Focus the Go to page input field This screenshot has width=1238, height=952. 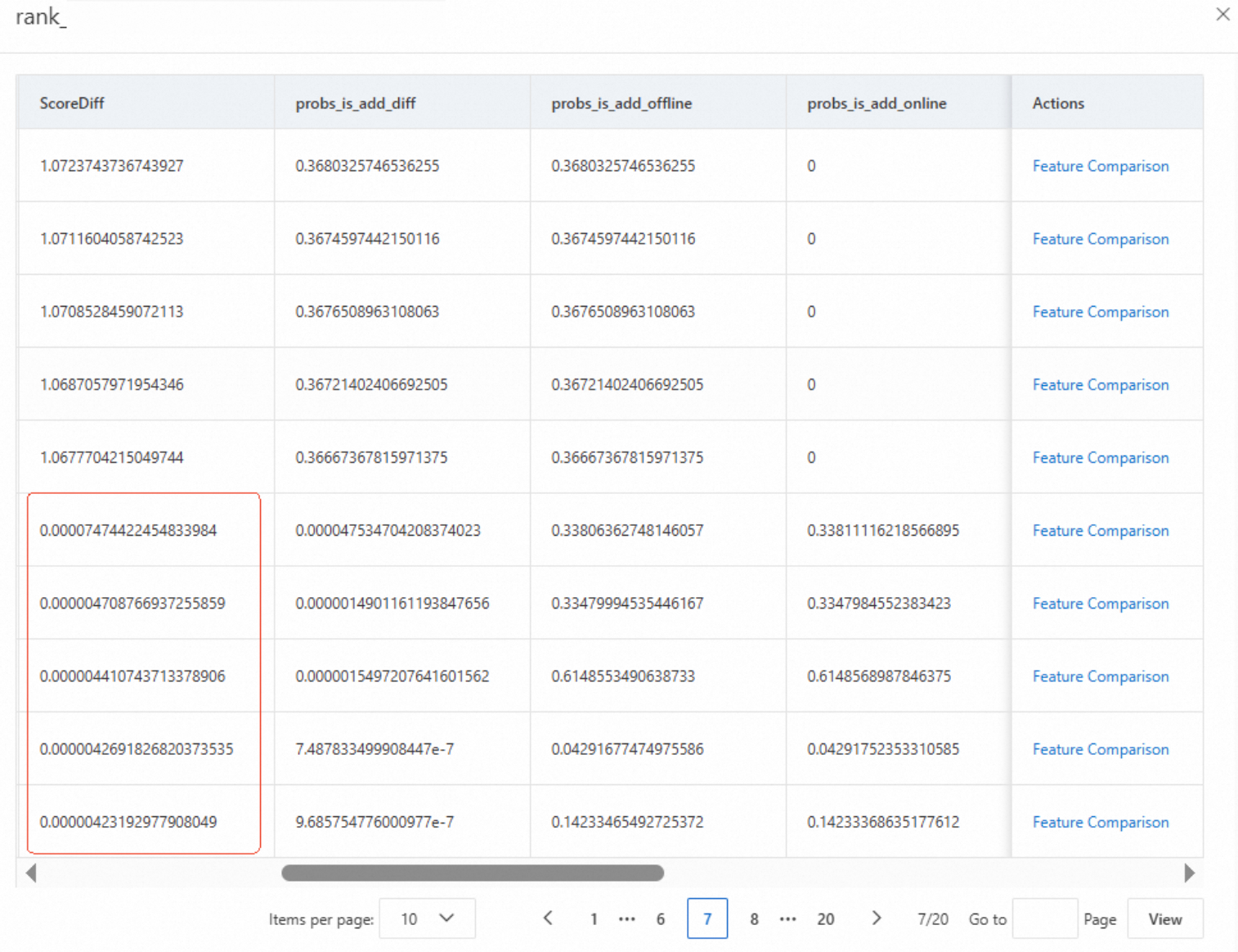[x=1045, y=918]
